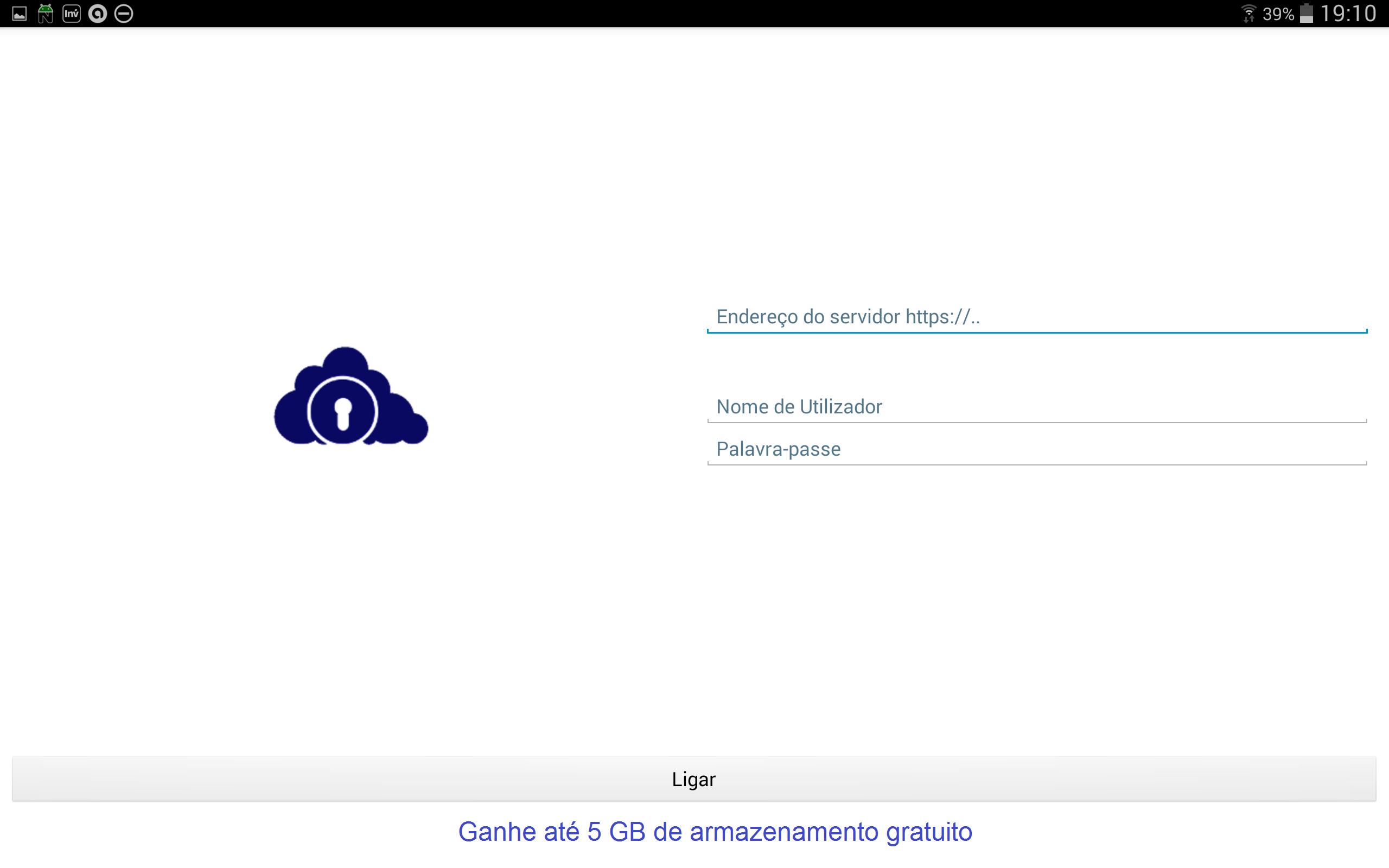Focus the server address https field
Screen dimensions: 1389x868
pos(1036,317)
